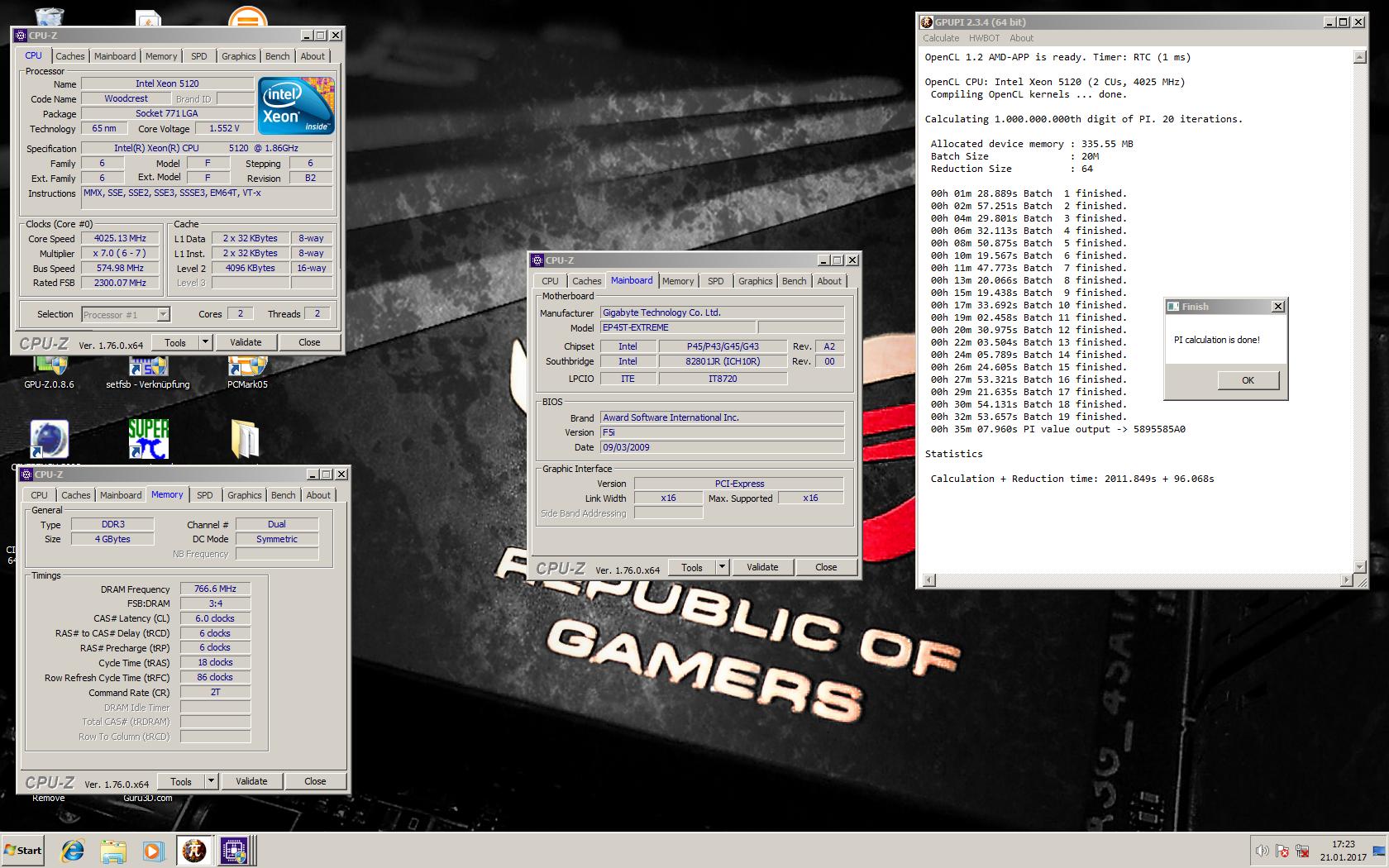The image size is (1389, 868).
Task: Open the folder icon on the desktop
Action: pyautogui.click(x=246, y=438)
